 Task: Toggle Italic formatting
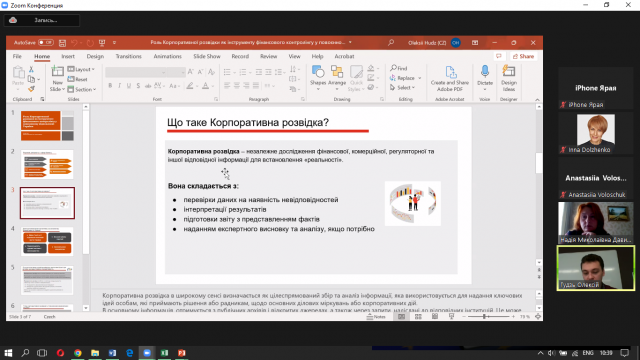tap(119, 86)
